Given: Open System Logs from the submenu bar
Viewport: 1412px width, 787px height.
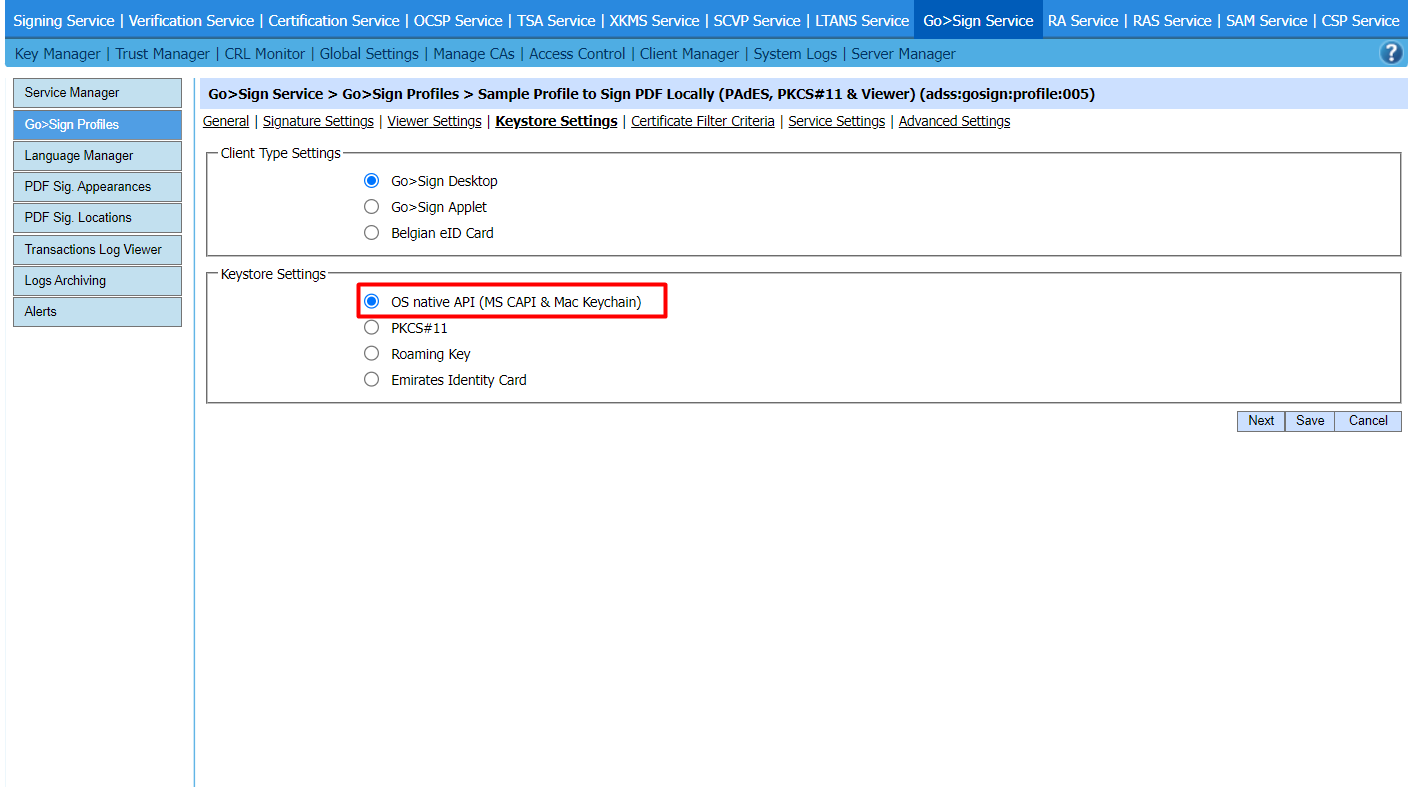Looking at the screenshot, I should (795, 54).
